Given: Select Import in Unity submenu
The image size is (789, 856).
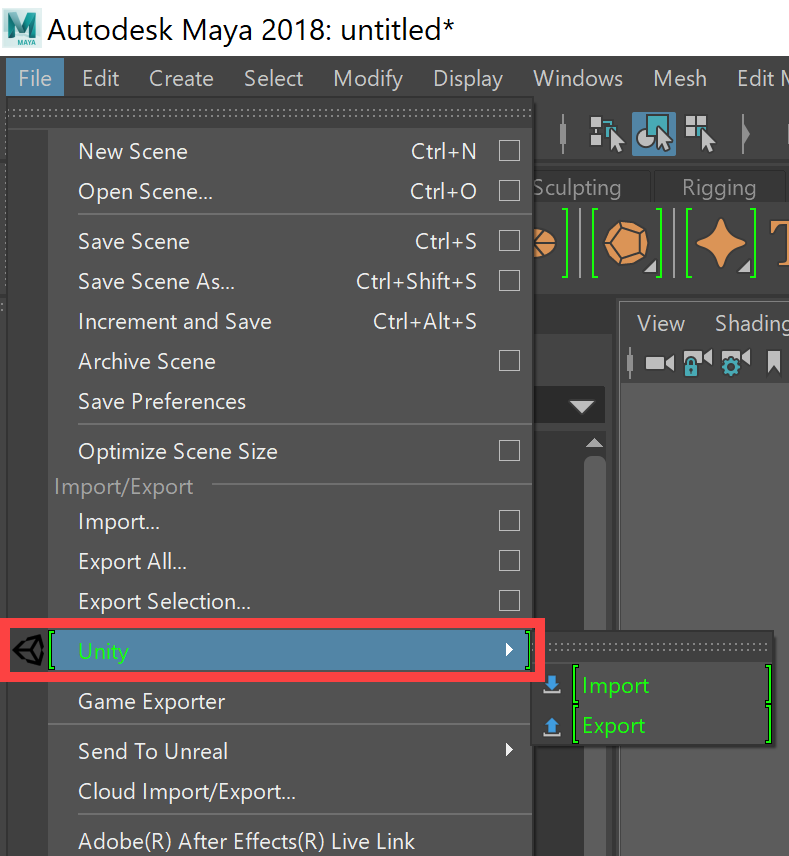Looking at the screenshot, I should tap(671, 685).
